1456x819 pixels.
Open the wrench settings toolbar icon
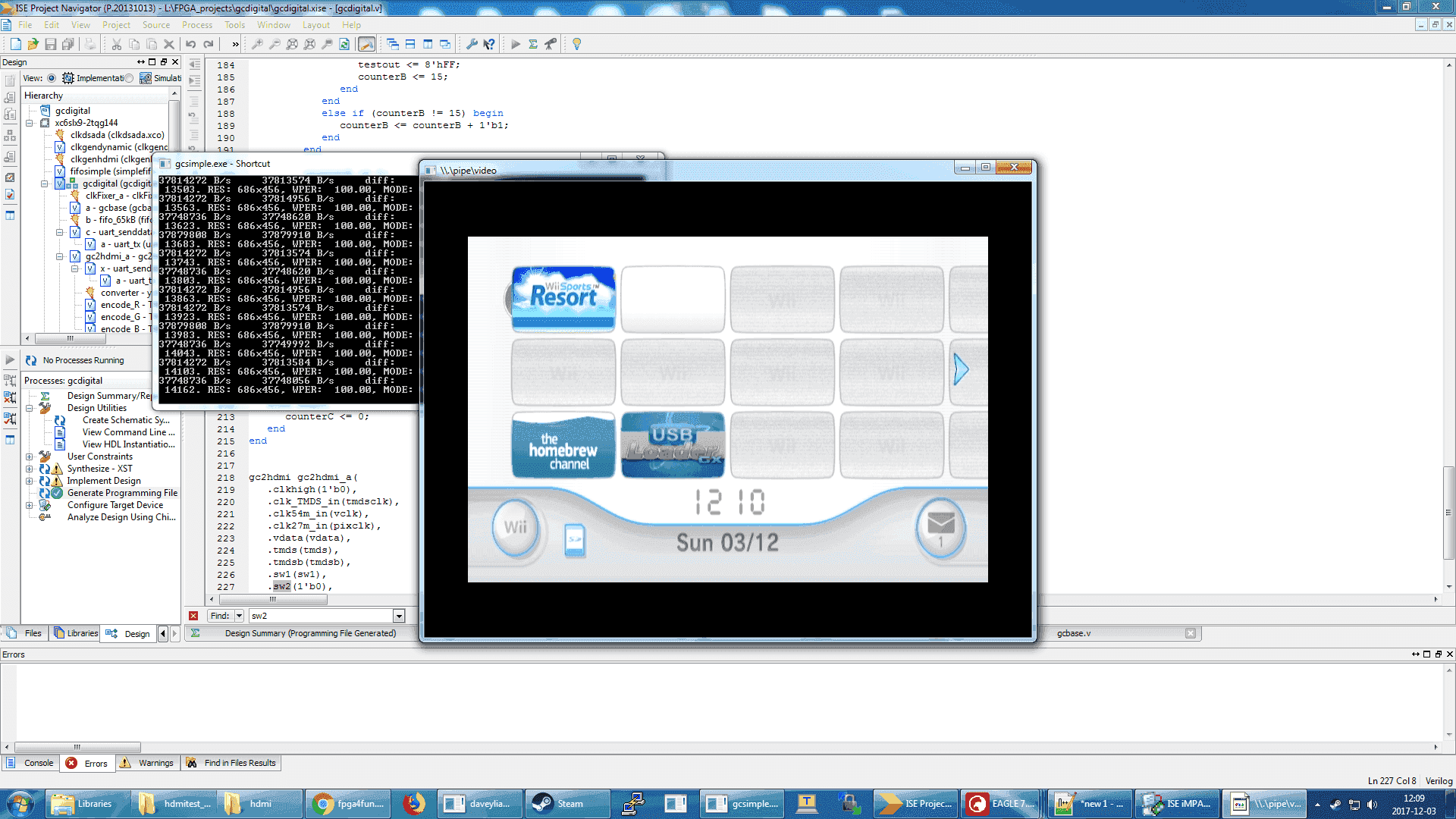coord(472,44)
